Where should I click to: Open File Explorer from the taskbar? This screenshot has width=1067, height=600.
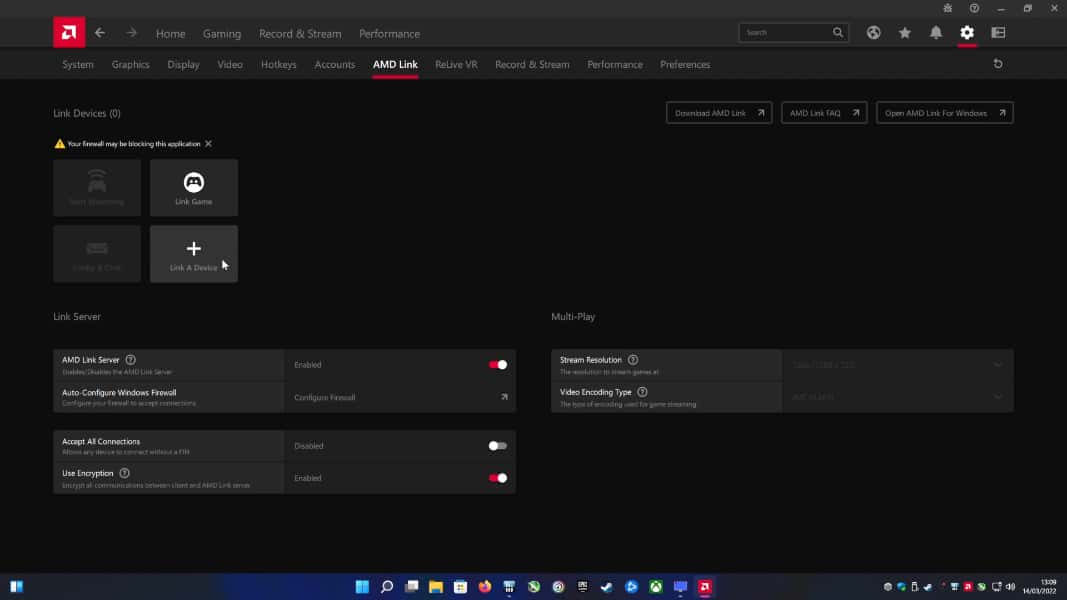click(x=436, y=587)
